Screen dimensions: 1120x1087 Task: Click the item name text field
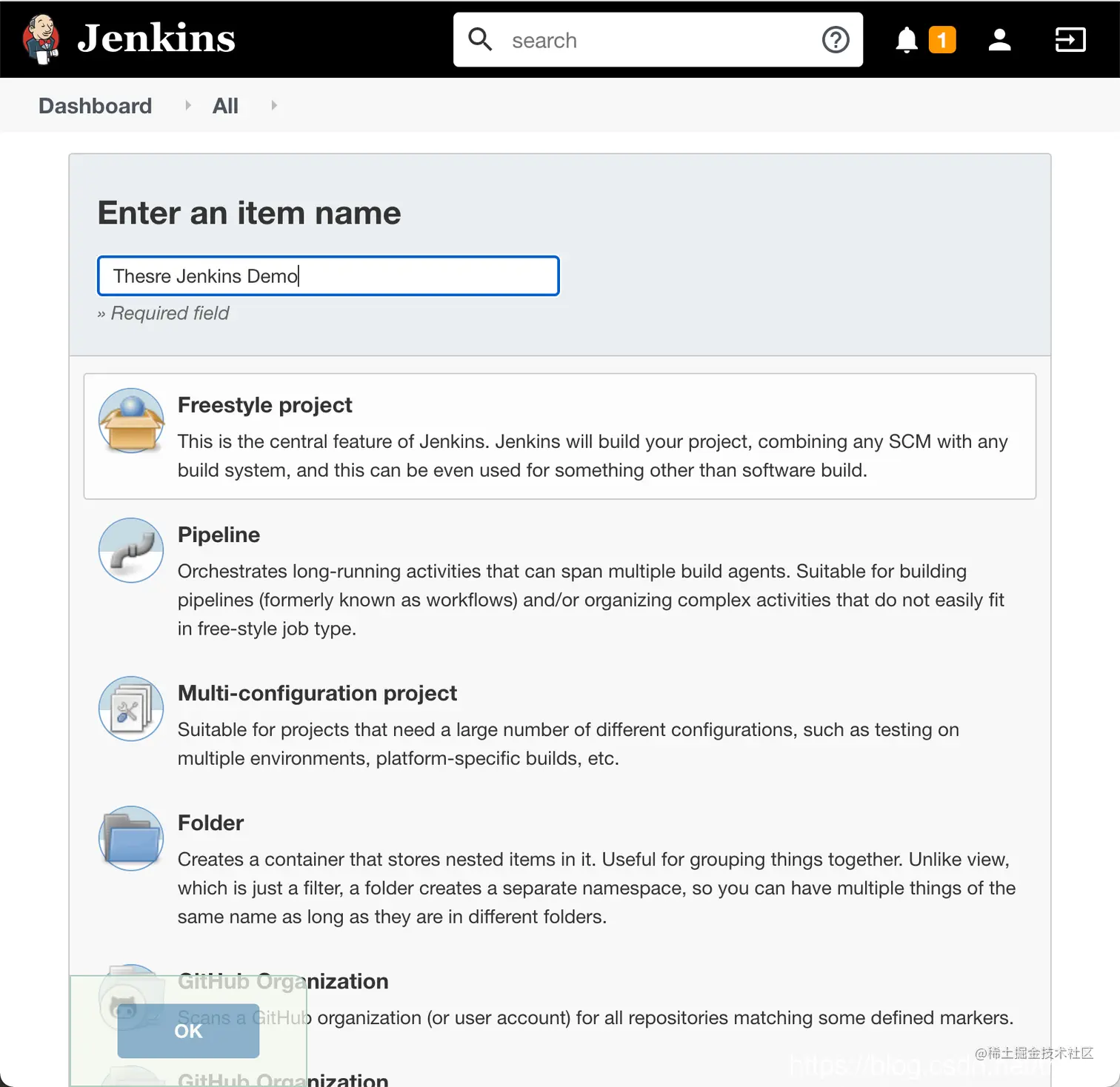point(328,276)
